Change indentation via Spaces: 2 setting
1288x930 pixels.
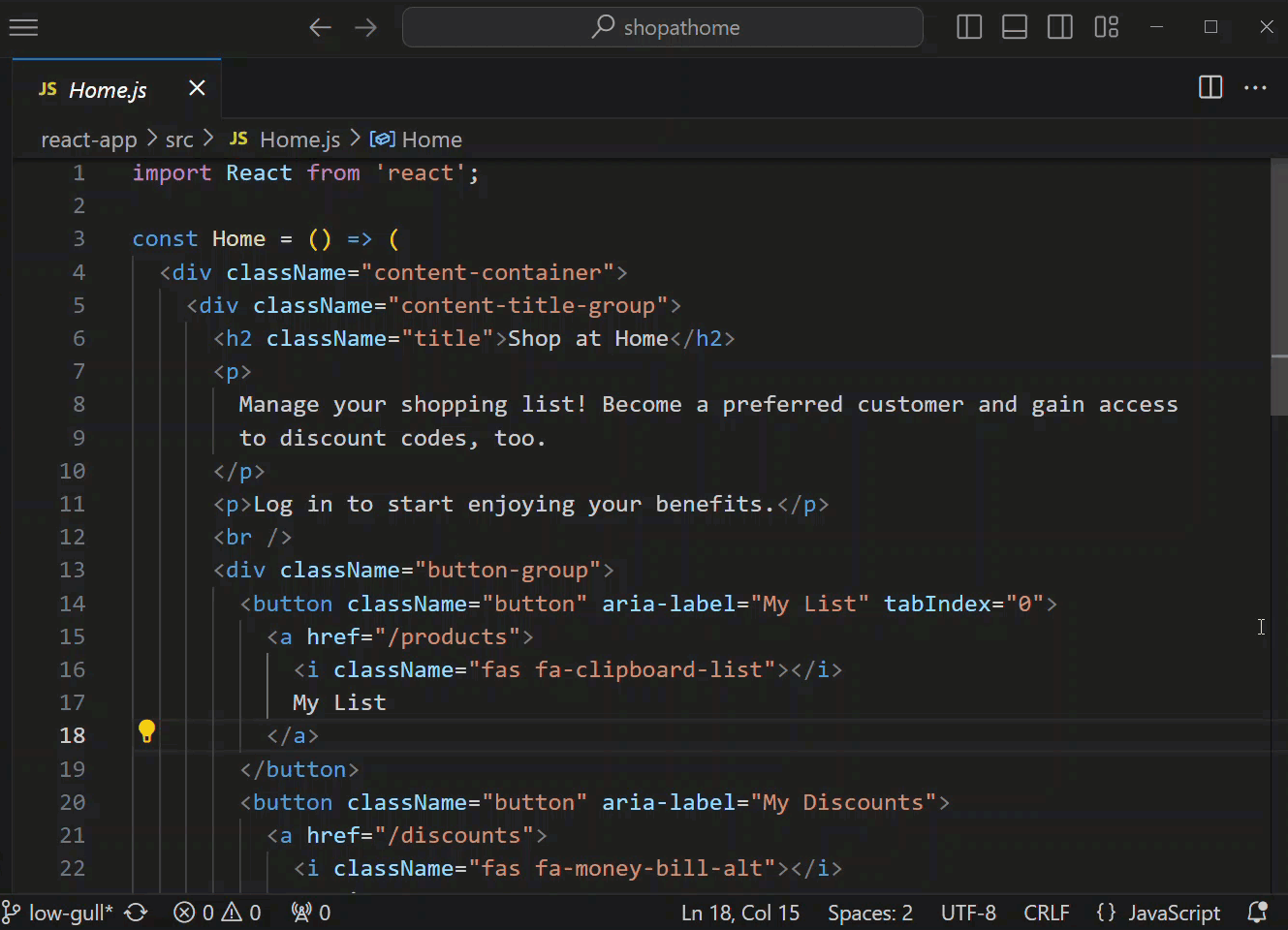click(x=869, y=912)
